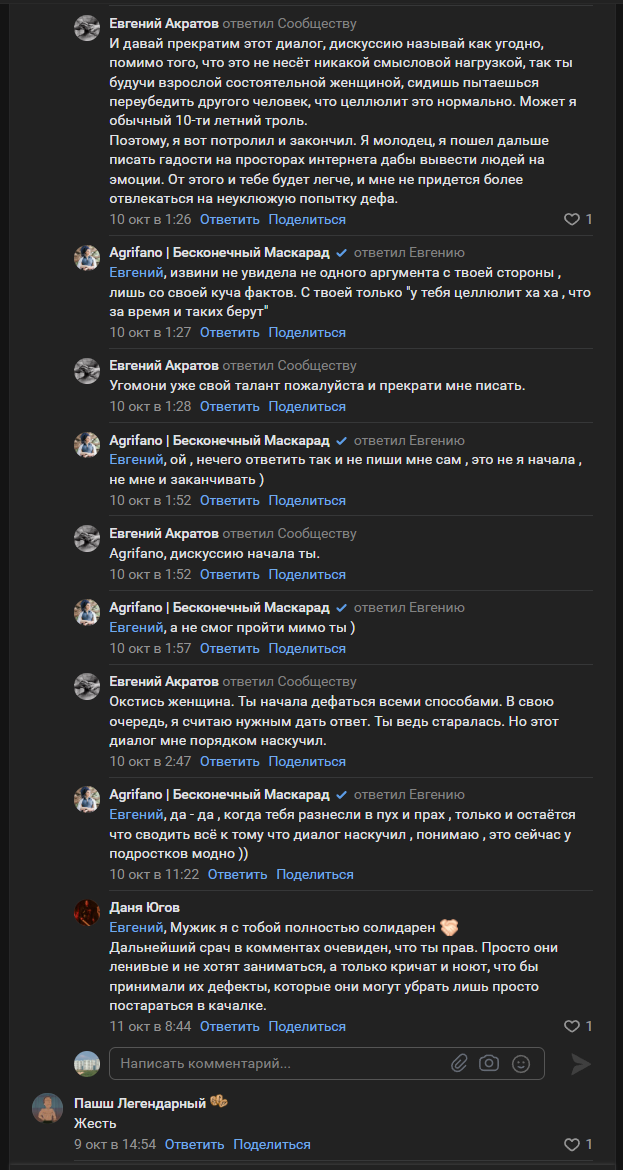
Task: Click the "Евгений" mention in Даня Югов's comment
Action: click(135, 927)
